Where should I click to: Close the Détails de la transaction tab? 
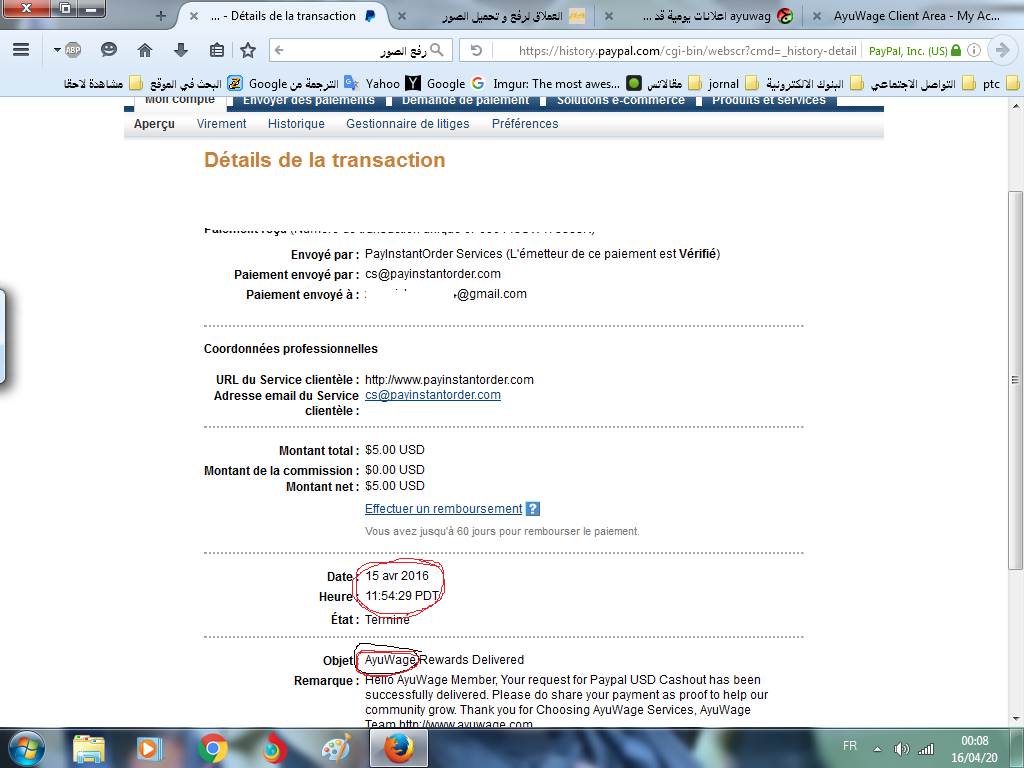pos(194,16)
